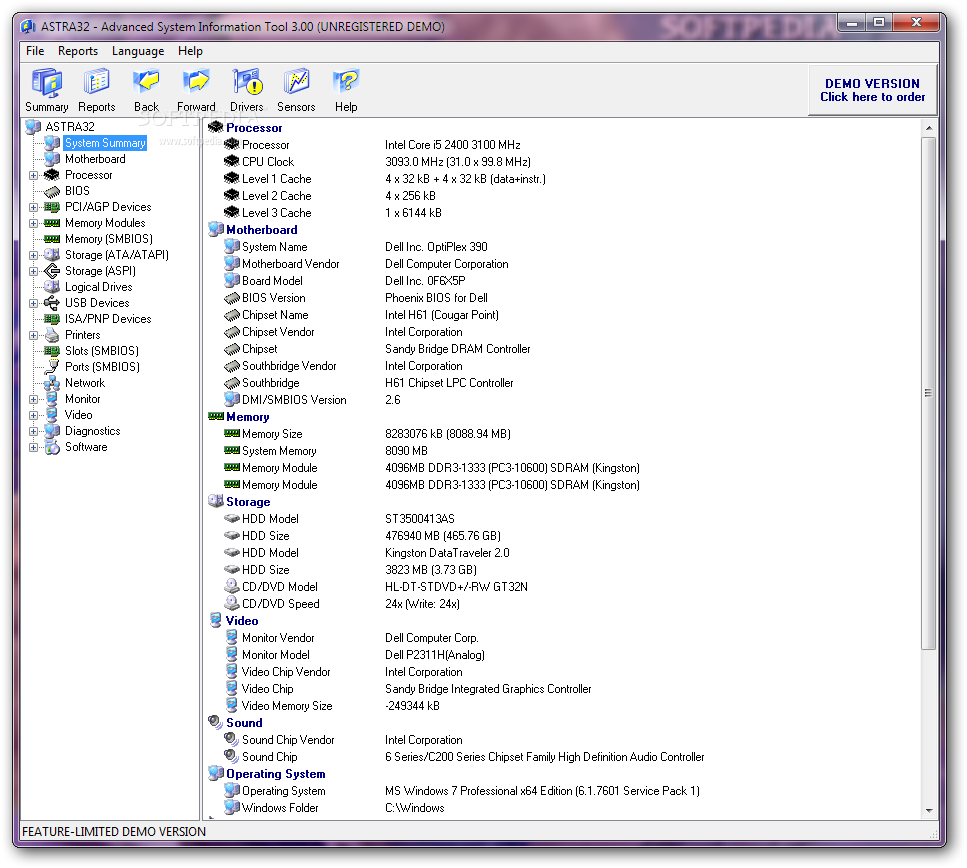Screen dimensions: 967x868
Task: Click the Memory section header icon
Action: [215, 416]
